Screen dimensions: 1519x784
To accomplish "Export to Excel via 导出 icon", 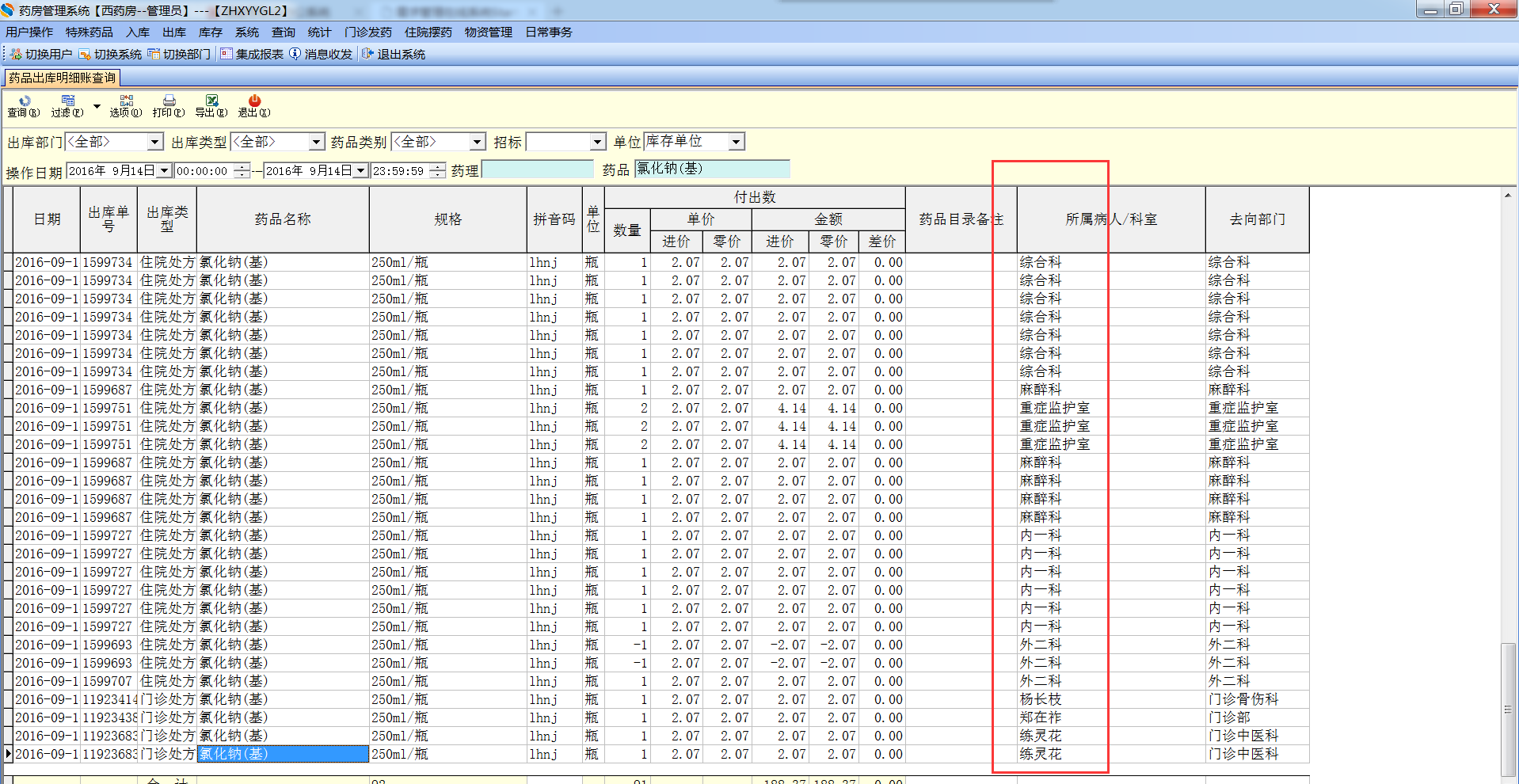I will [211, 101].
